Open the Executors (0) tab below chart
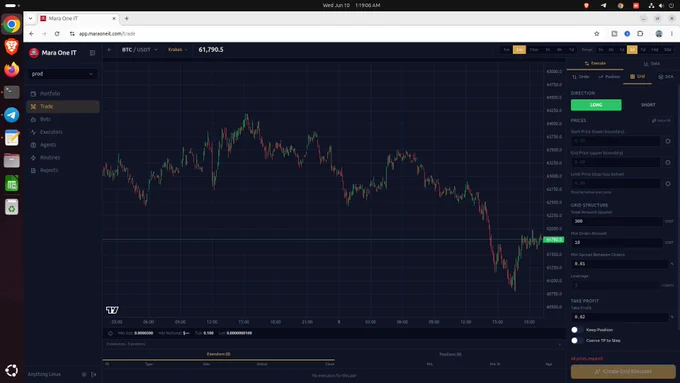 [219, 354]
